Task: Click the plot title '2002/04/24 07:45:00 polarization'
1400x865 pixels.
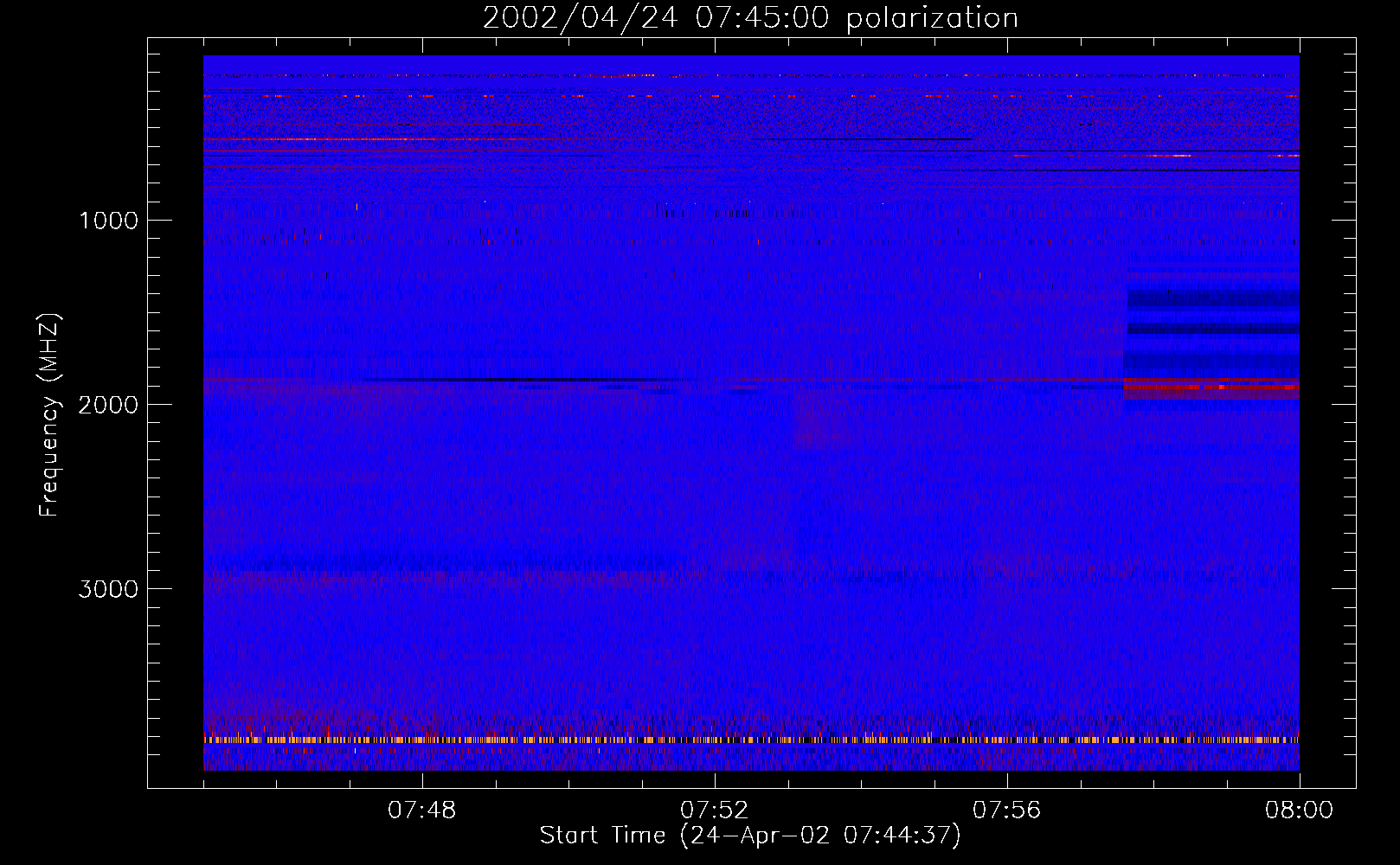Action: 750,18
